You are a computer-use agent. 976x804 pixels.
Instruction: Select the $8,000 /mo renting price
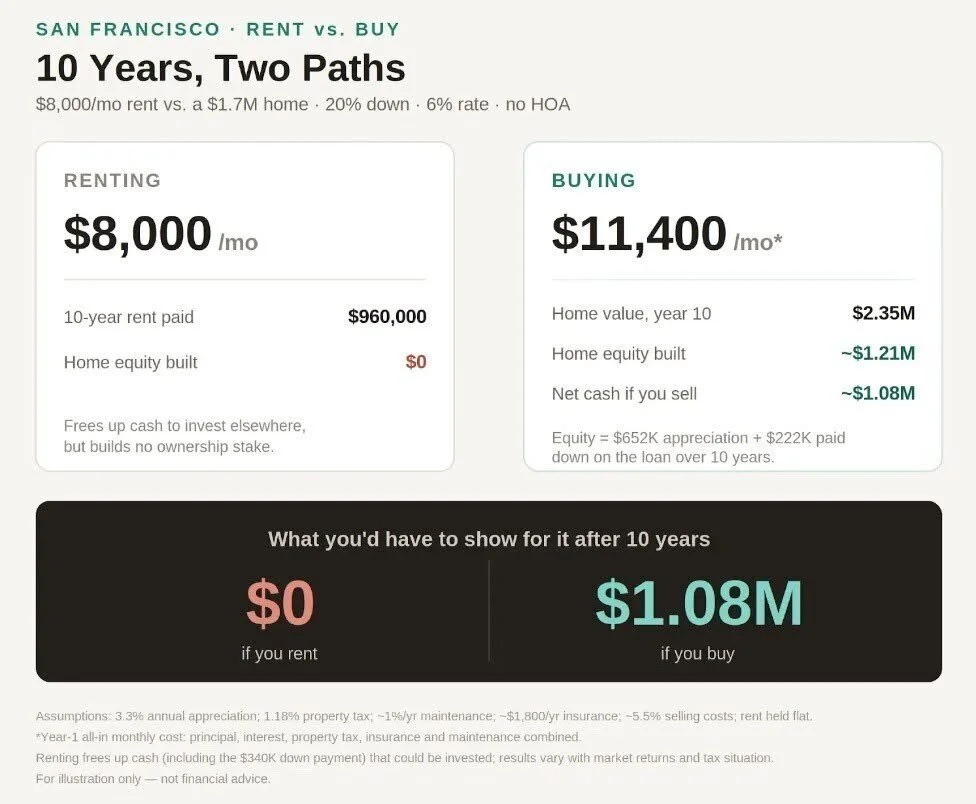161,234
